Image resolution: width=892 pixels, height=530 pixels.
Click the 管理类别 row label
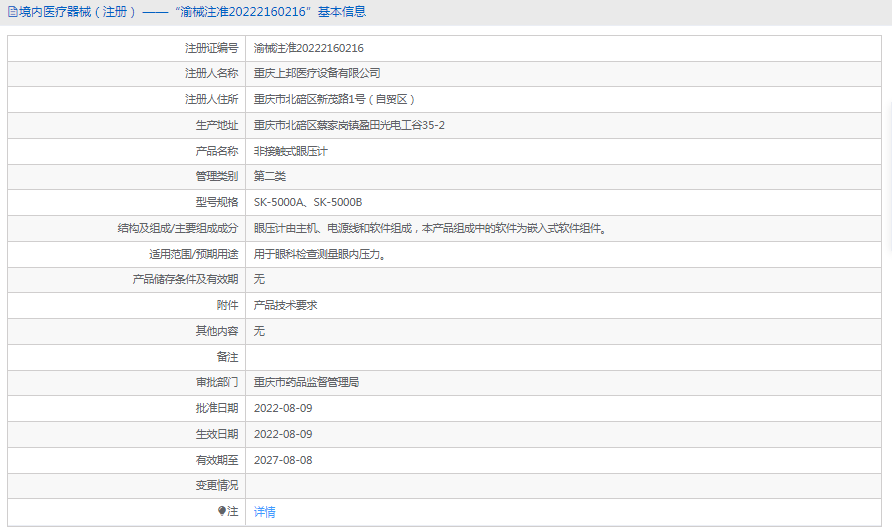(x=217, y=176)
